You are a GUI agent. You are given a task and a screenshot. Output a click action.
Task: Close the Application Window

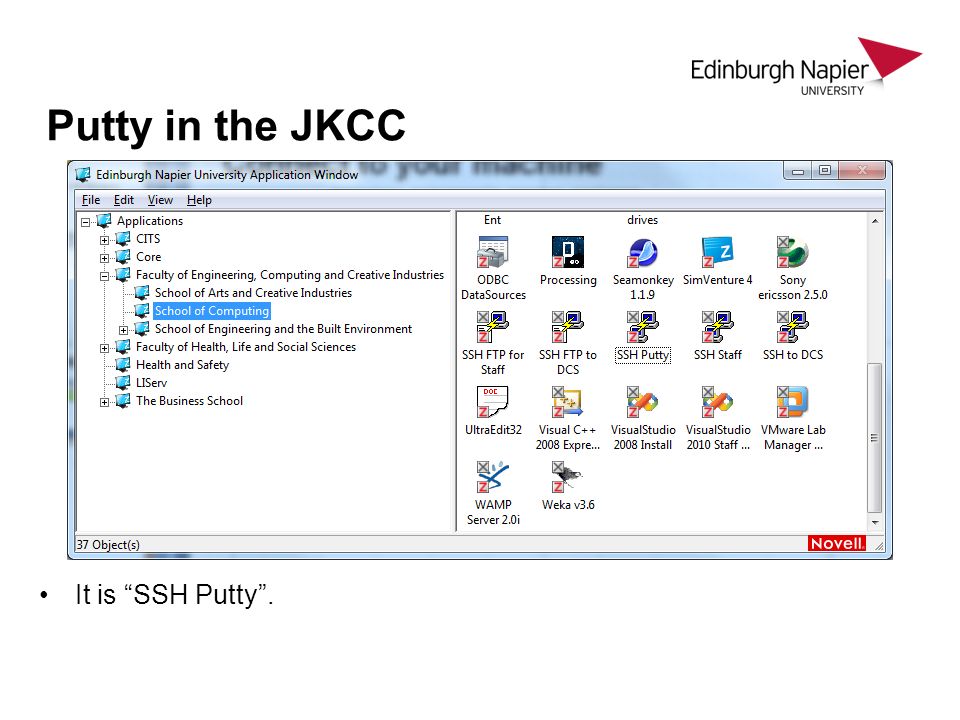(862, 171)
